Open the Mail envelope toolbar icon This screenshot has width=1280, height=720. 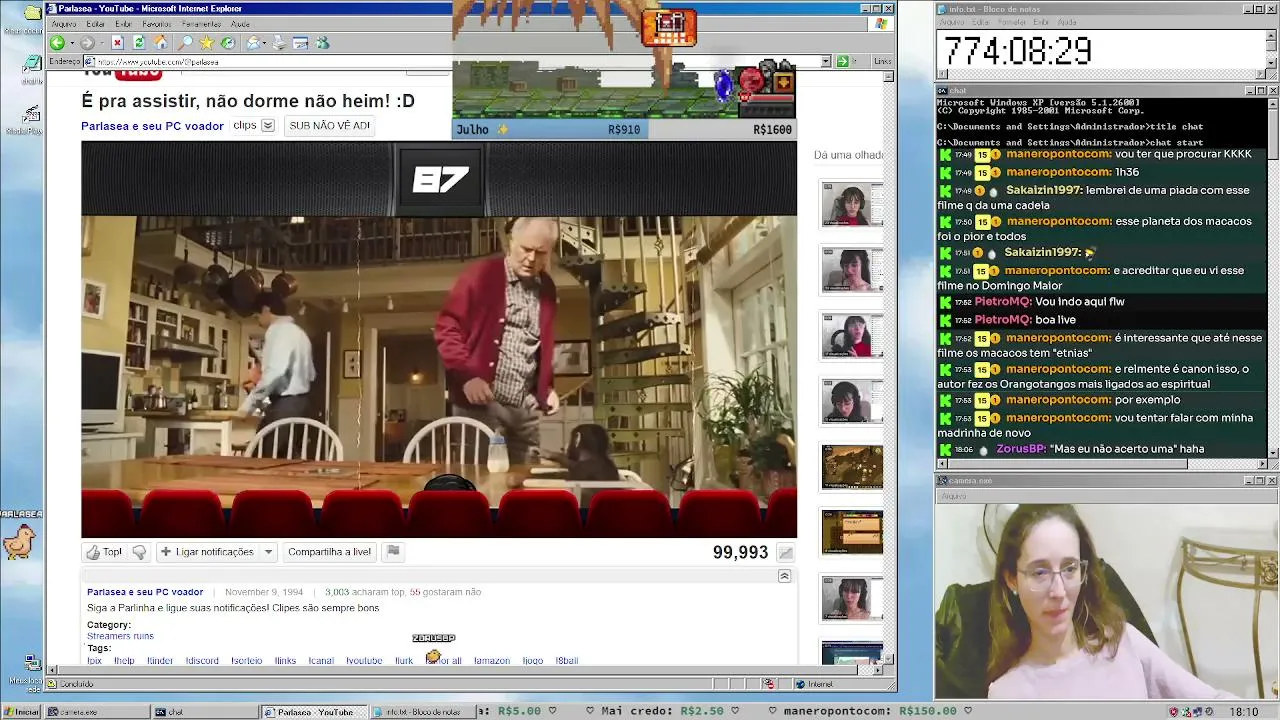(253, 43)
